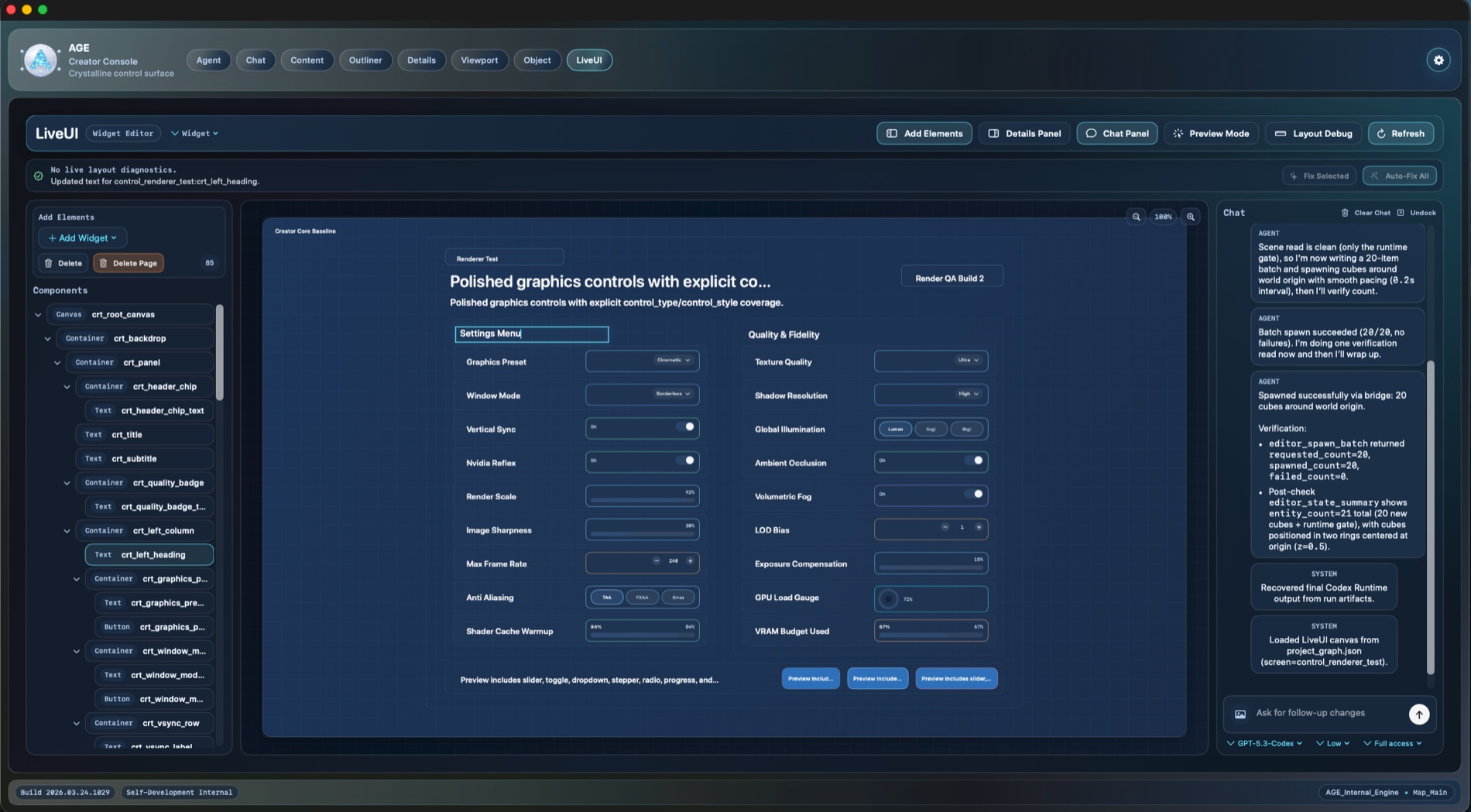
Task: Open the Viewport tab
Action: pyautogui.click(x=479, y=60)
